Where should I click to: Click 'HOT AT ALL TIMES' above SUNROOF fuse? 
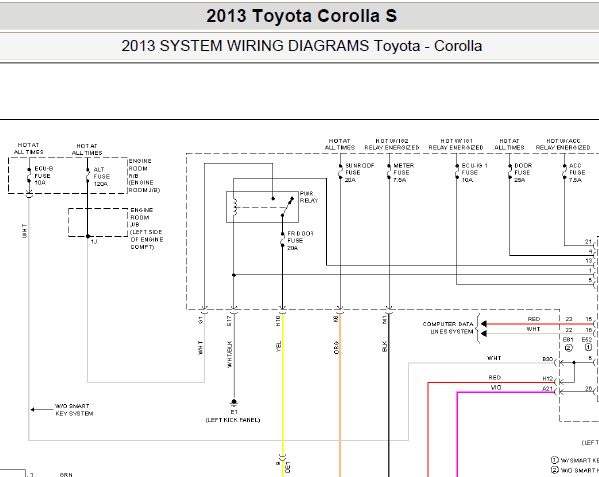(340, 144)
